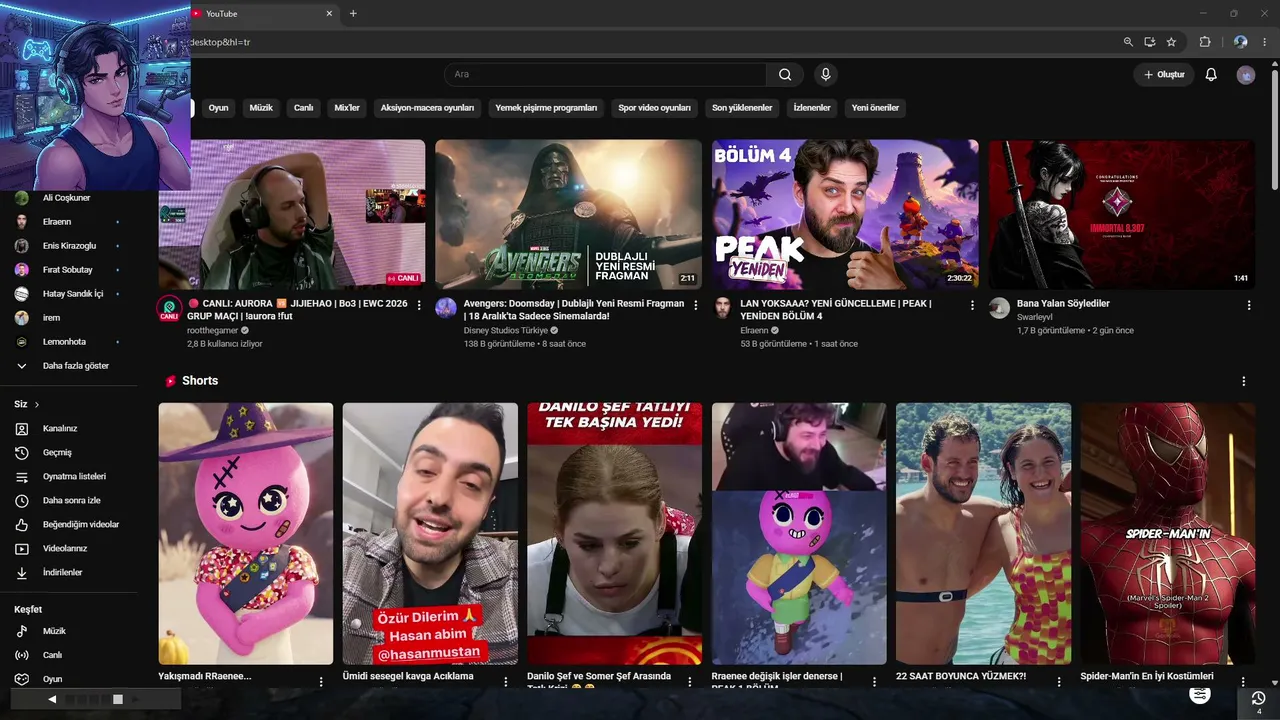Screen dimensions: 1280x720
Task: Open the browser extensions puzzle icon
Action: [x=1205, y=42]
